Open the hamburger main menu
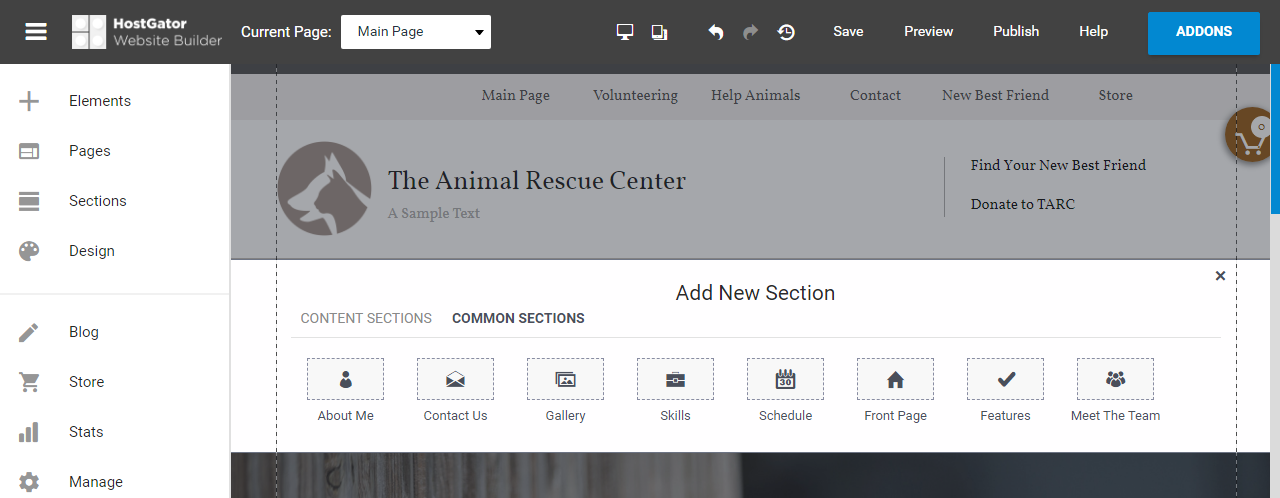 (x=36, y=32)
